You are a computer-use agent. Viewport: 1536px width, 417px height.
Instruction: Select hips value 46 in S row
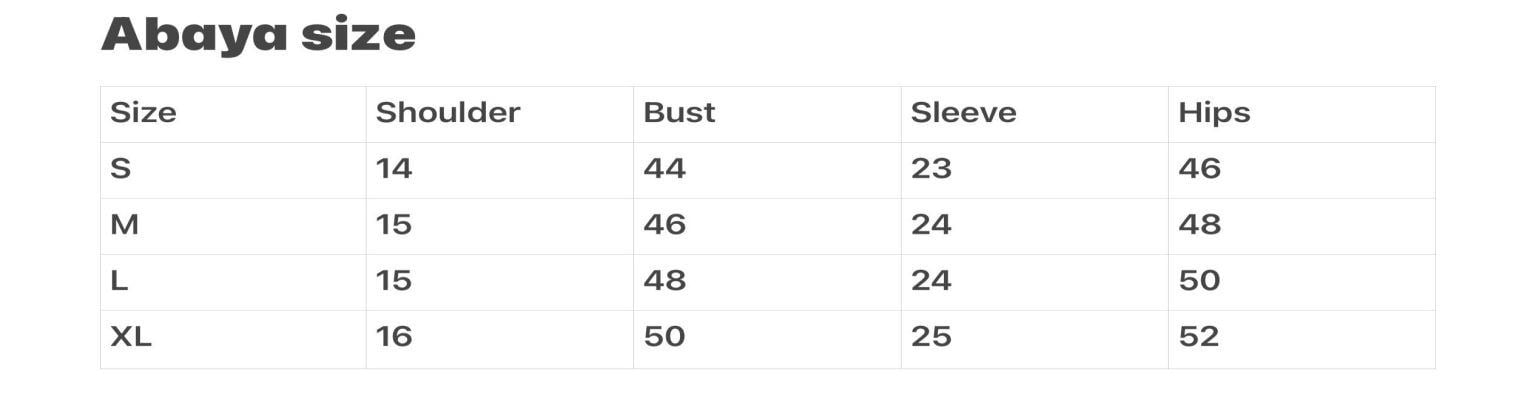tap(1199, 169)
